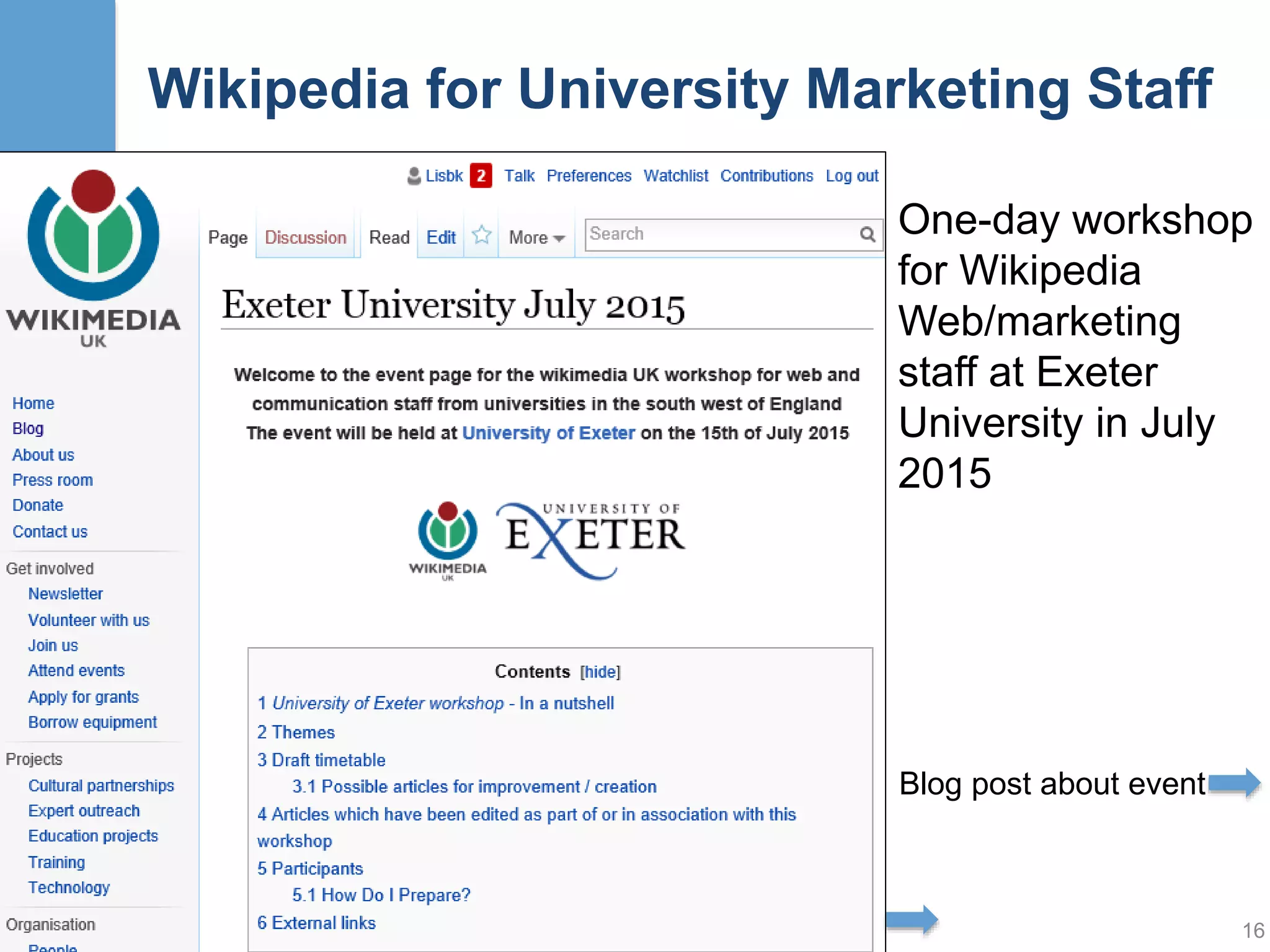This screenshot has height=952, width=1270.
Task: Click the Log out link
Action: click(x=851, y=177)
